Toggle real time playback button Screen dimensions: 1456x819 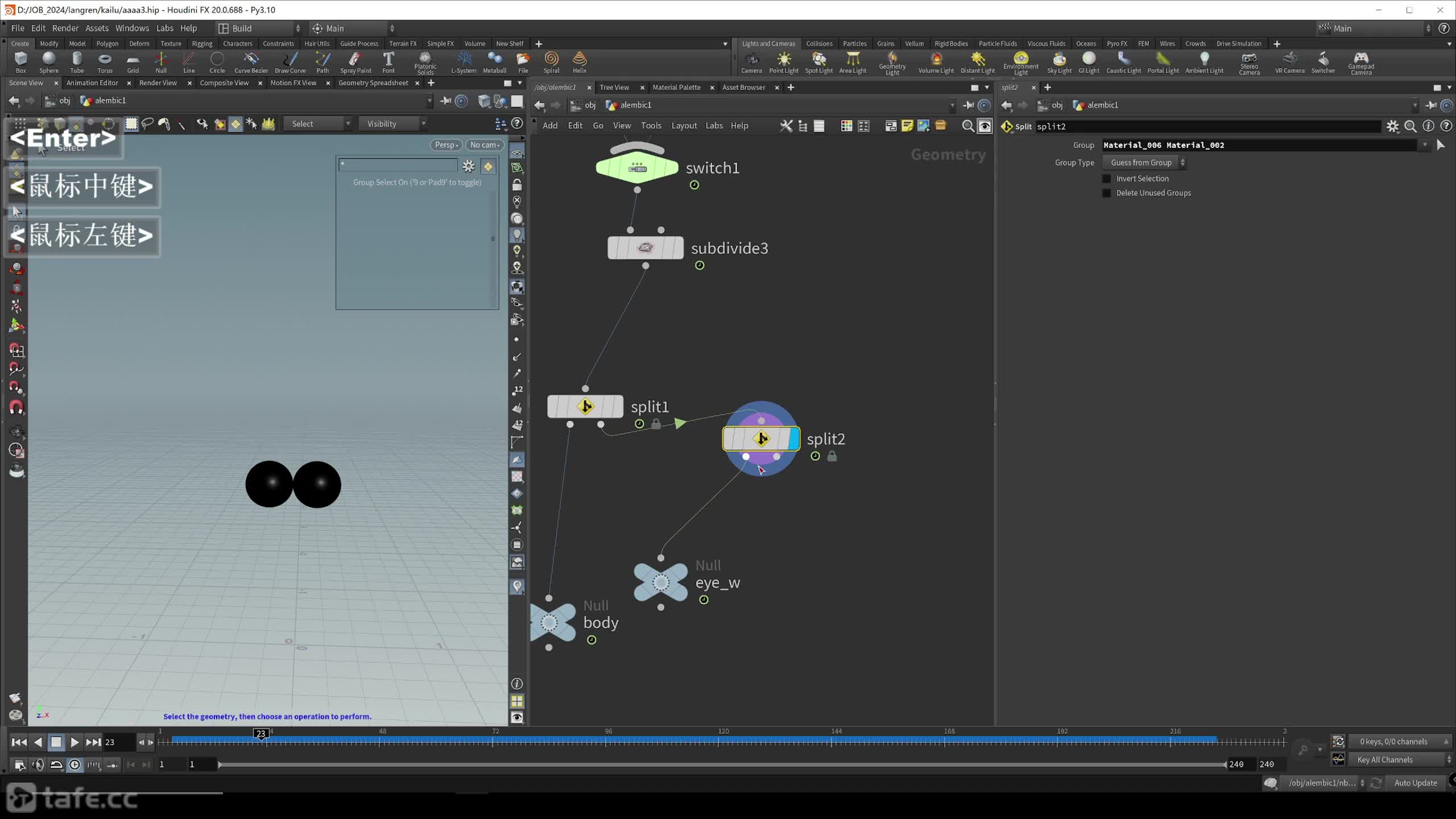75,765
